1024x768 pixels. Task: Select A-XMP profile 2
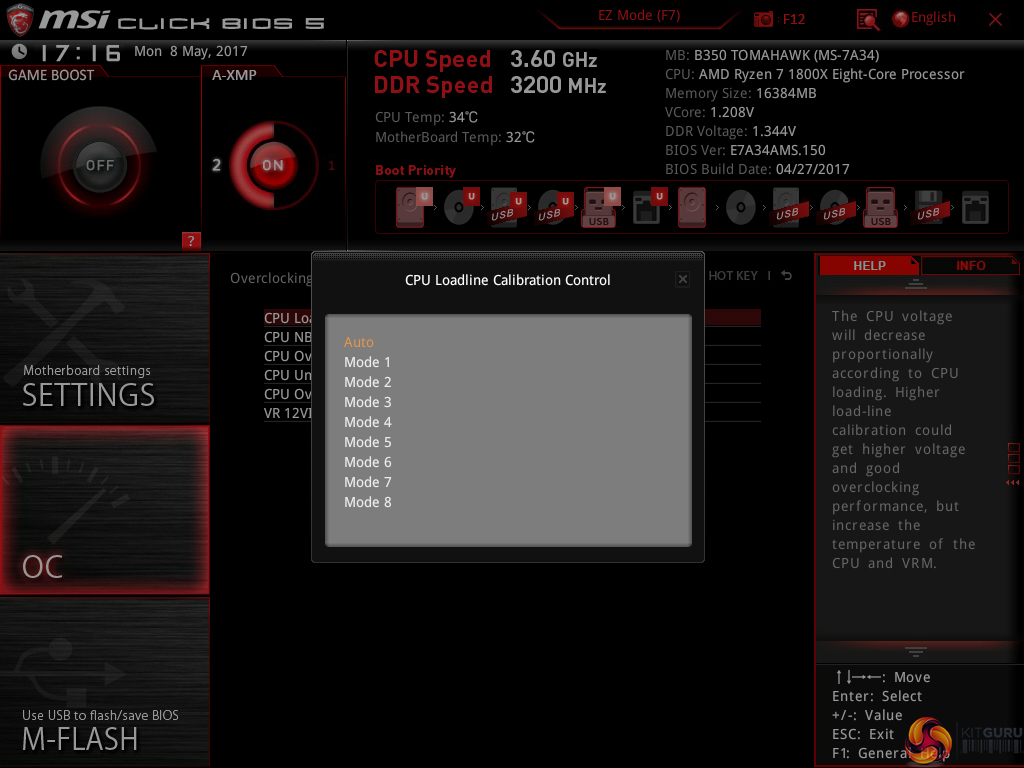(x=216, y=165)
